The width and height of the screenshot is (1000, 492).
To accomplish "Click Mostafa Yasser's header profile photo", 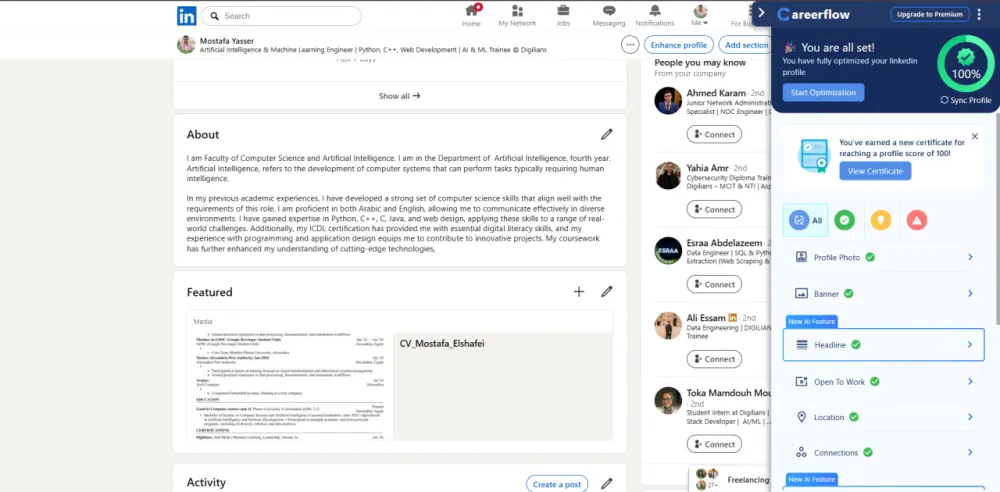I will 186,45.
